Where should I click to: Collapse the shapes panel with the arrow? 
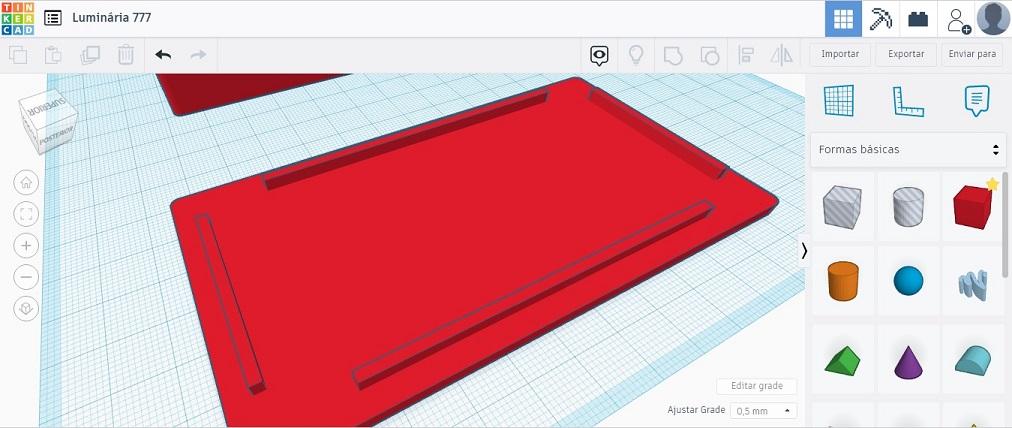pos(804,251)
